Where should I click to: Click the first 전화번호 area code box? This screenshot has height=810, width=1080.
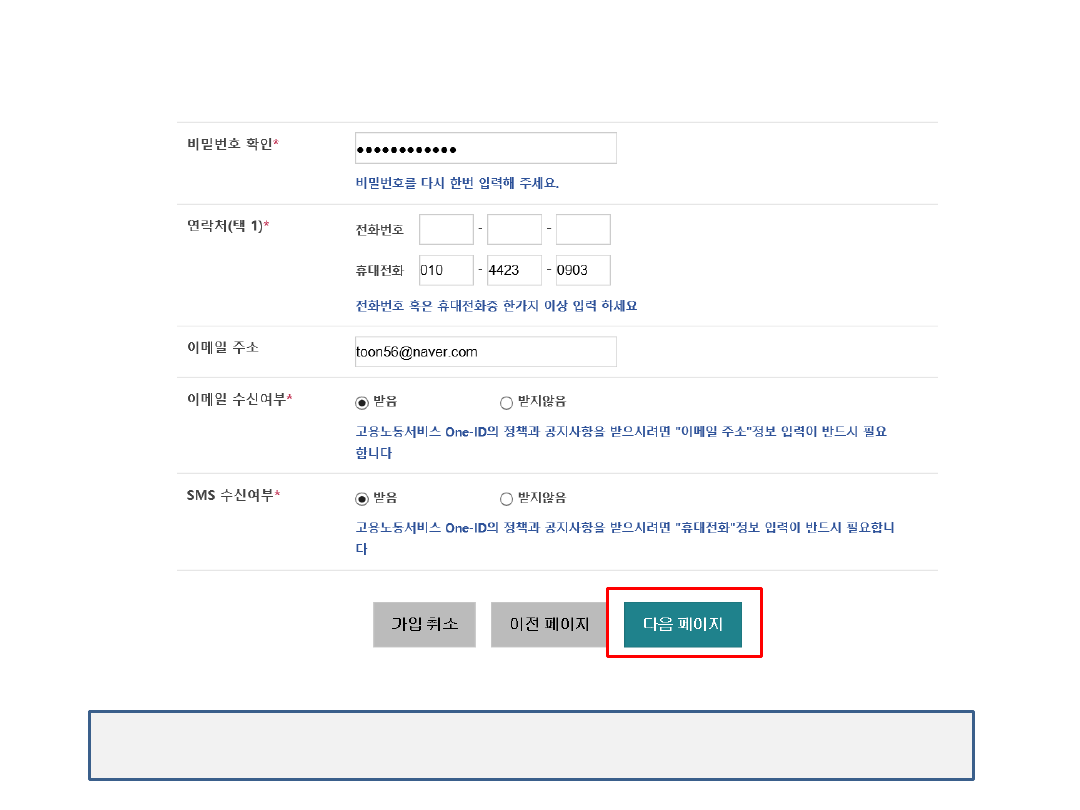point(446,230)
